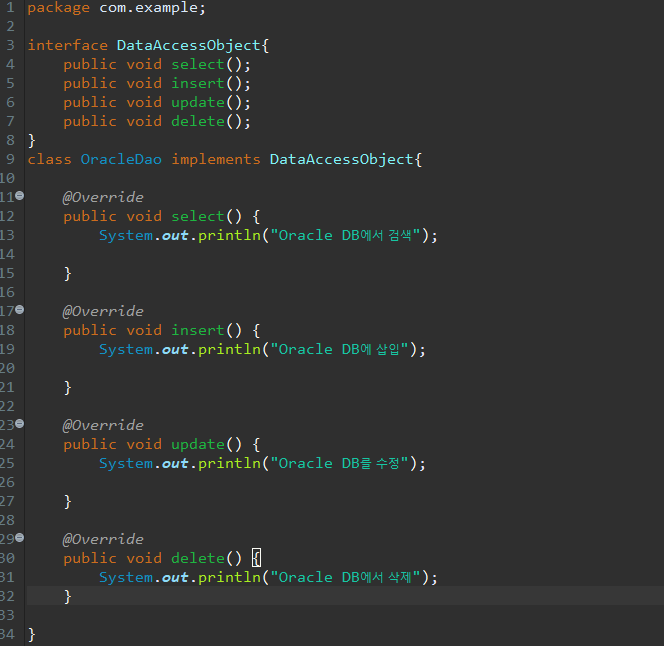Click the 'implements' keyword on line 9
This screenshot has width=664, height=646.
[x=216, y=160]
